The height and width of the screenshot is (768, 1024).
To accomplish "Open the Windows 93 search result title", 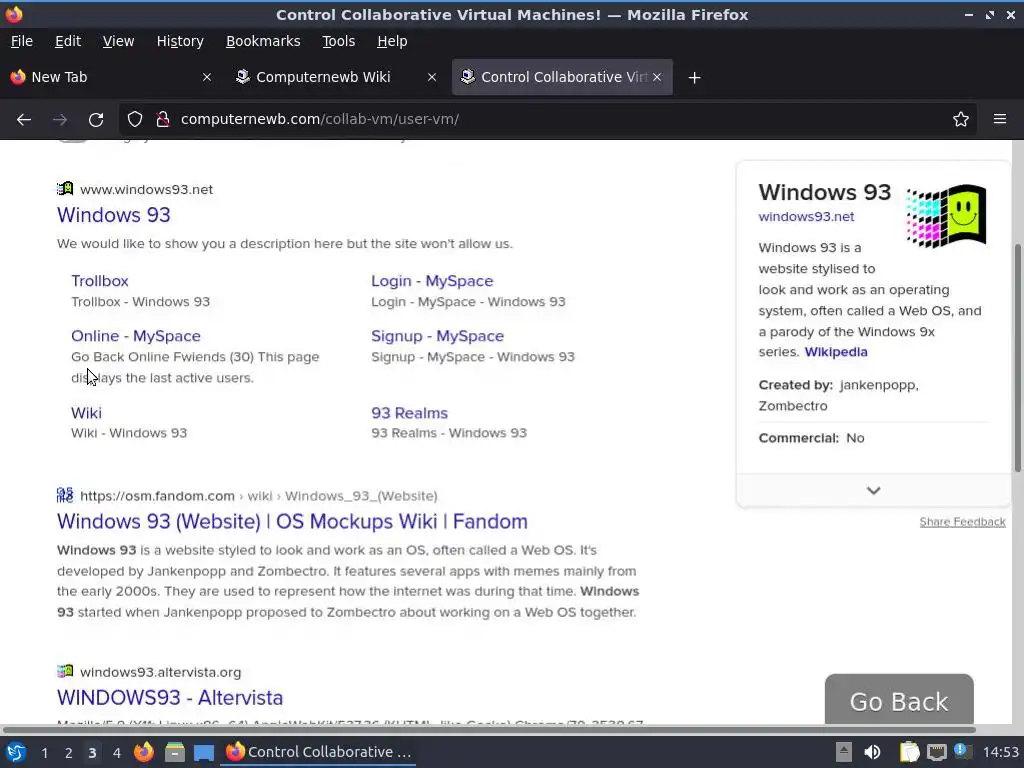I will (114, 215).
